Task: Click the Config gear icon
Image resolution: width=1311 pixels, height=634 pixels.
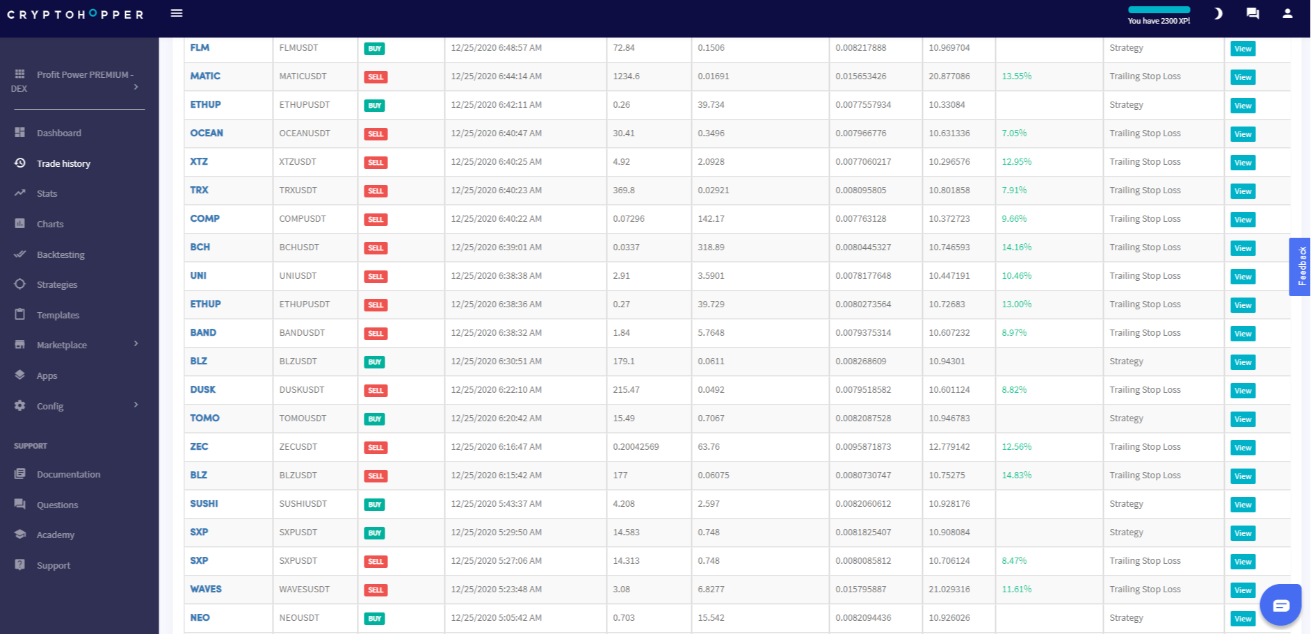Action: point(19,406)
